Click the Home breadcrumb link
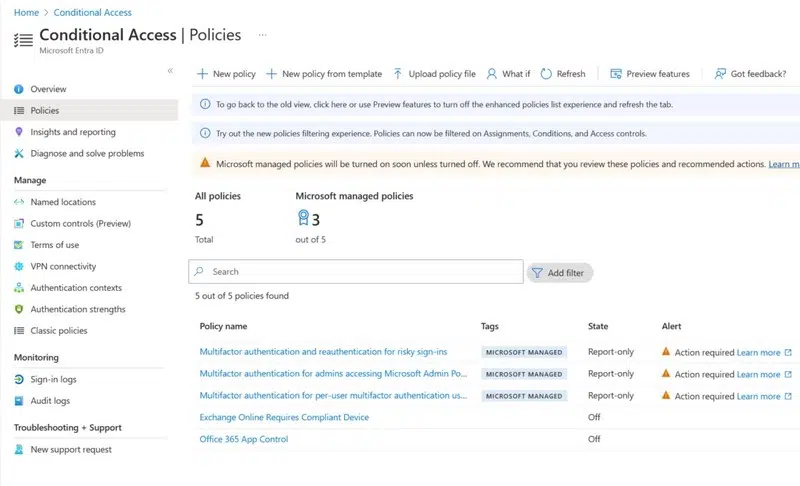800x486 pixels. pyautogui.click(x=27, y=12)
